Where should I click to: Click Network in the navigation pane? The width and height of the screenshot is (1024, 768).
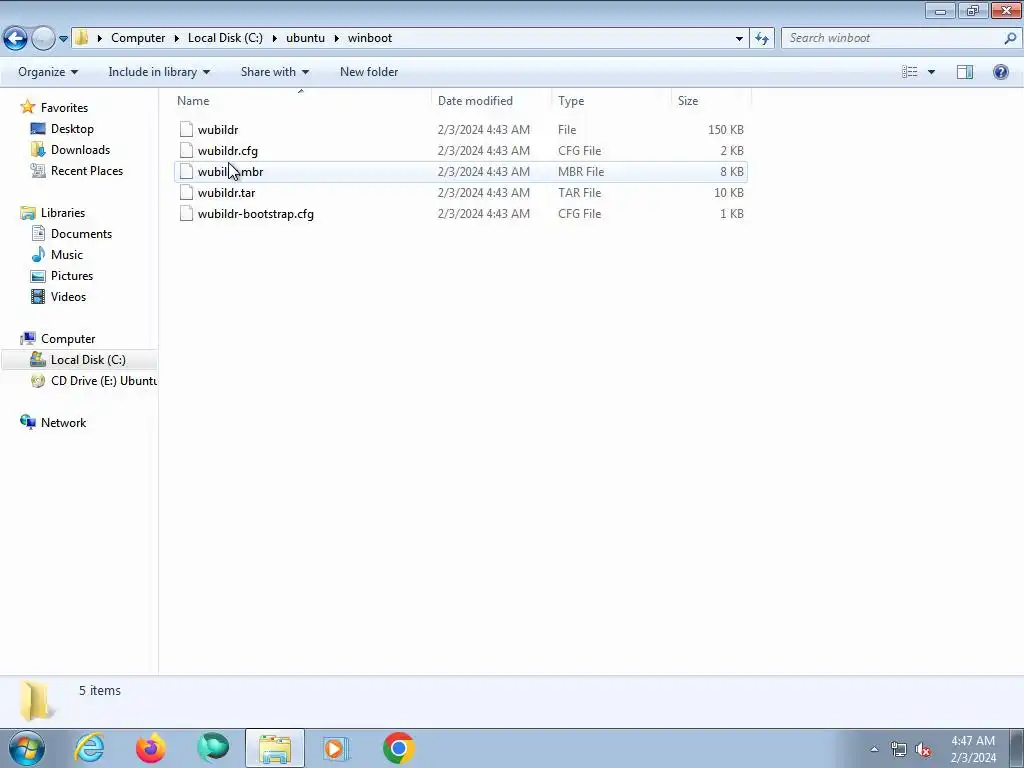63,423
